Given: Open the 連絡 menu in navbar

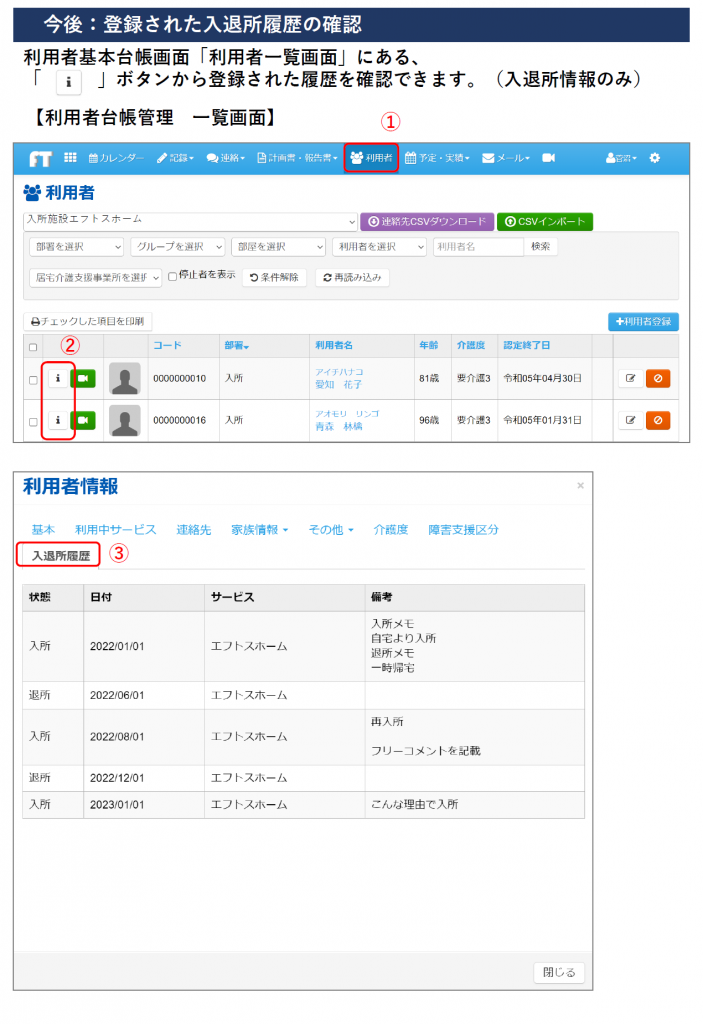Looking at the screenshot, I should 225,158.
